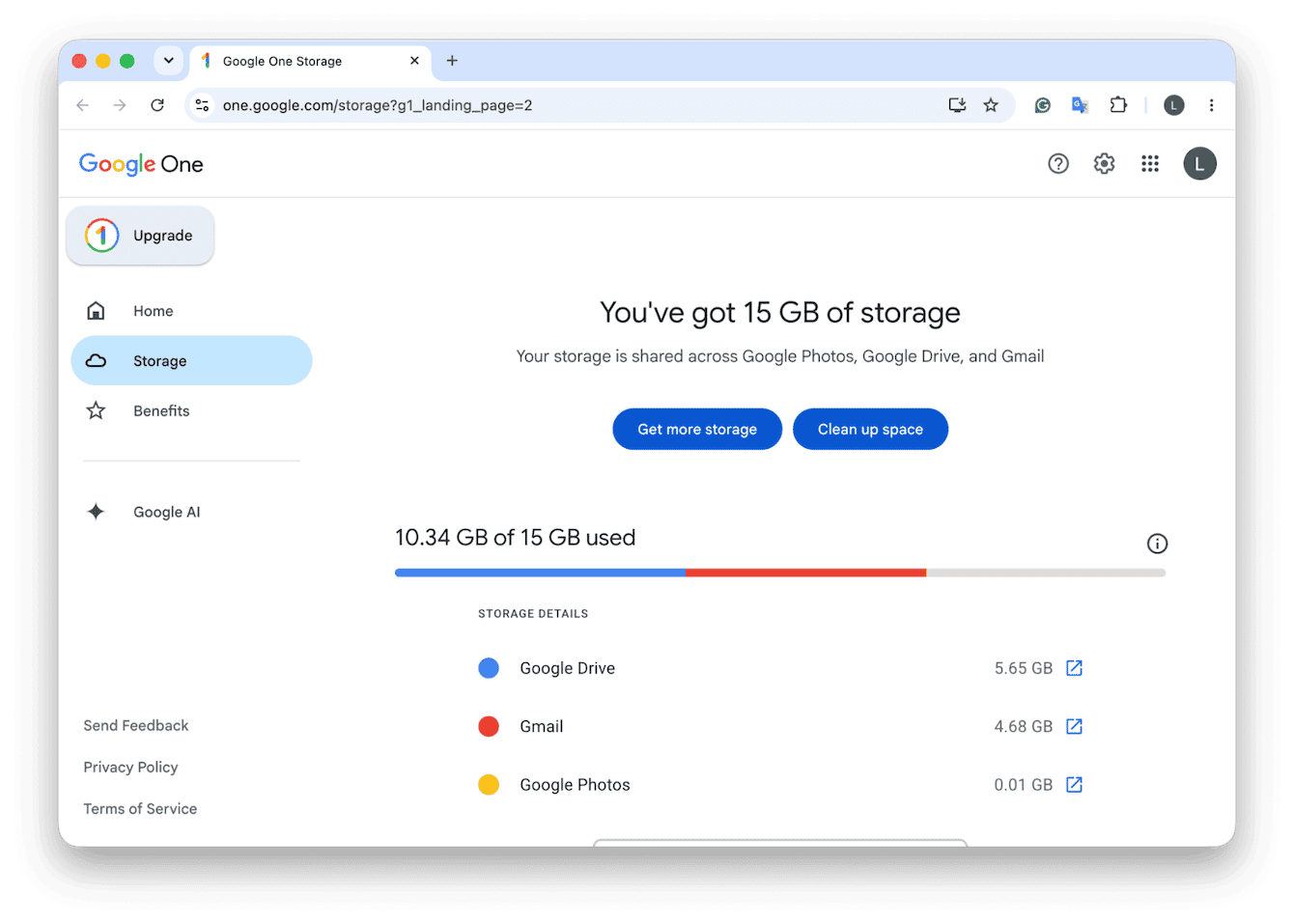Select Storage in the sidebar

click(191, 361)
